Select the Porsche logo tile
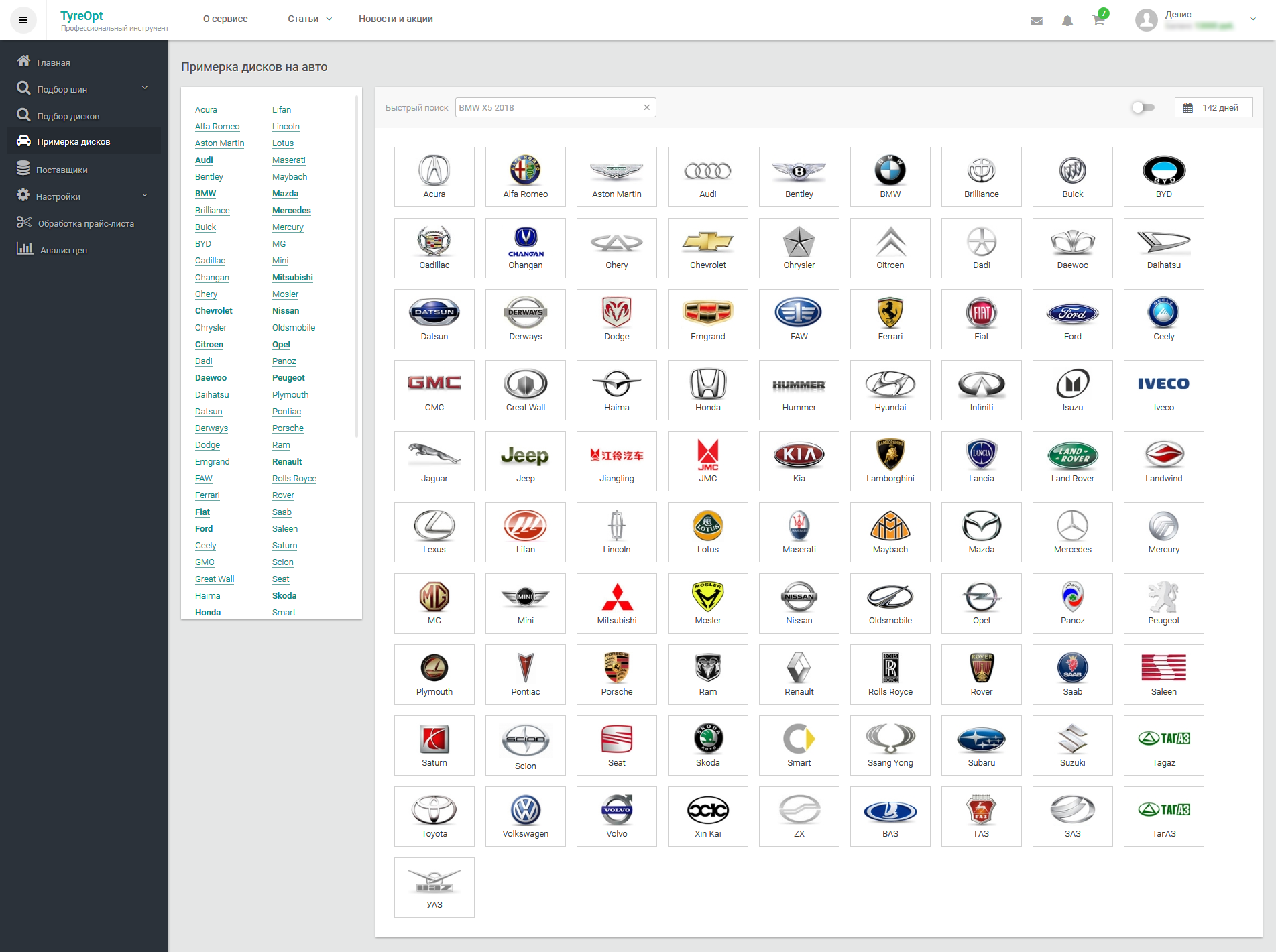Image resolution: width=1276 pixels, height=952 pixels. (617, 674)
